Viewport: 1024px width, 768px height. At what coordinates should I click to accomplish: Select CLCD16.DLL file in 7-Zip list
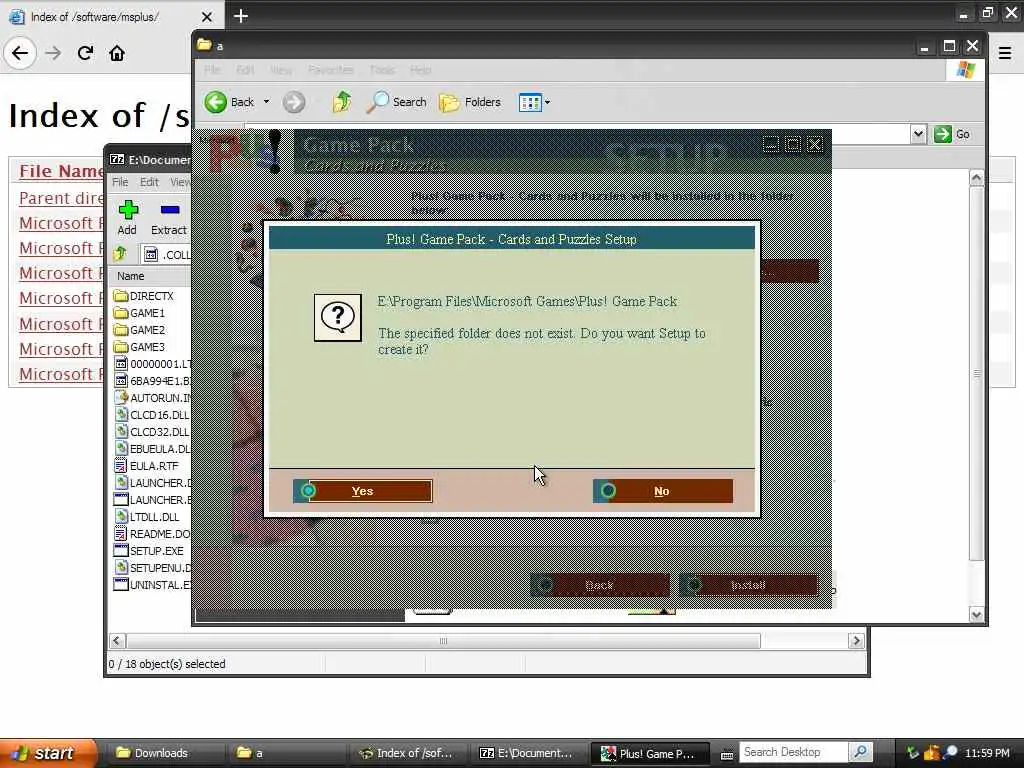152,415
